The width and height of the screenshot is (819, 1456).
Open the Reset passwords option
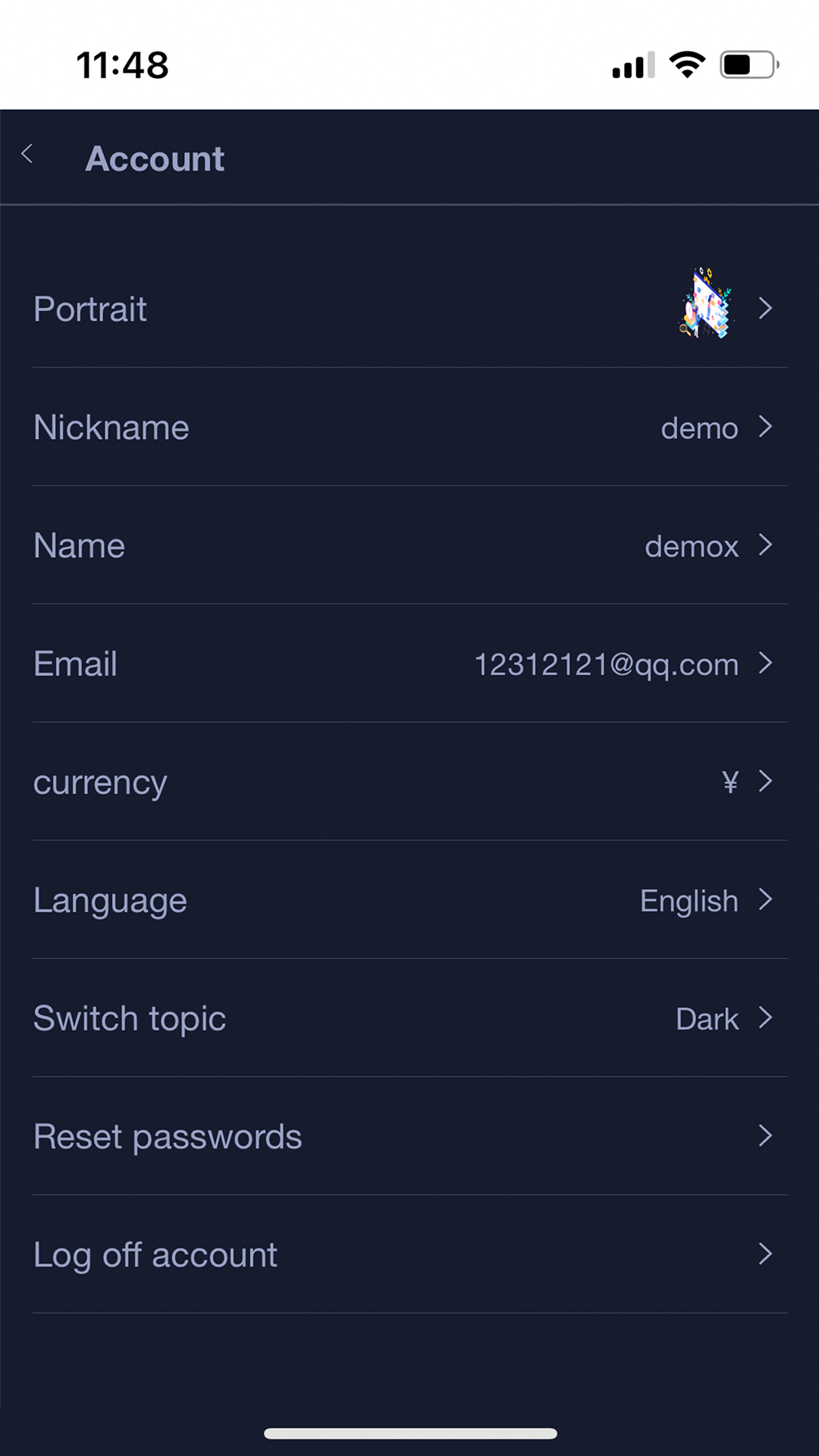pos(168,1137)
